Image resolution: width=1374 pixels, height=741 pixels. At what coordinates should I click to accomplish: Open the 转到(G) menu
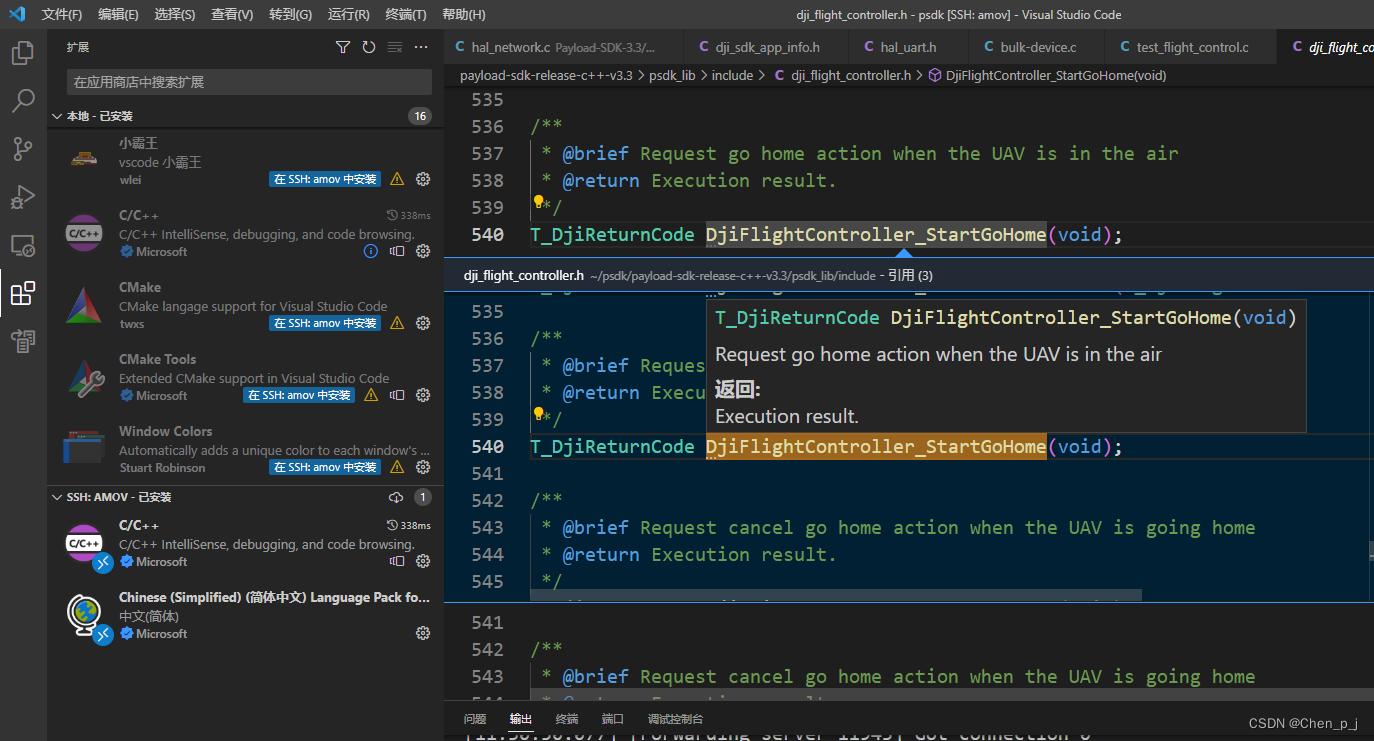(291, 14)
